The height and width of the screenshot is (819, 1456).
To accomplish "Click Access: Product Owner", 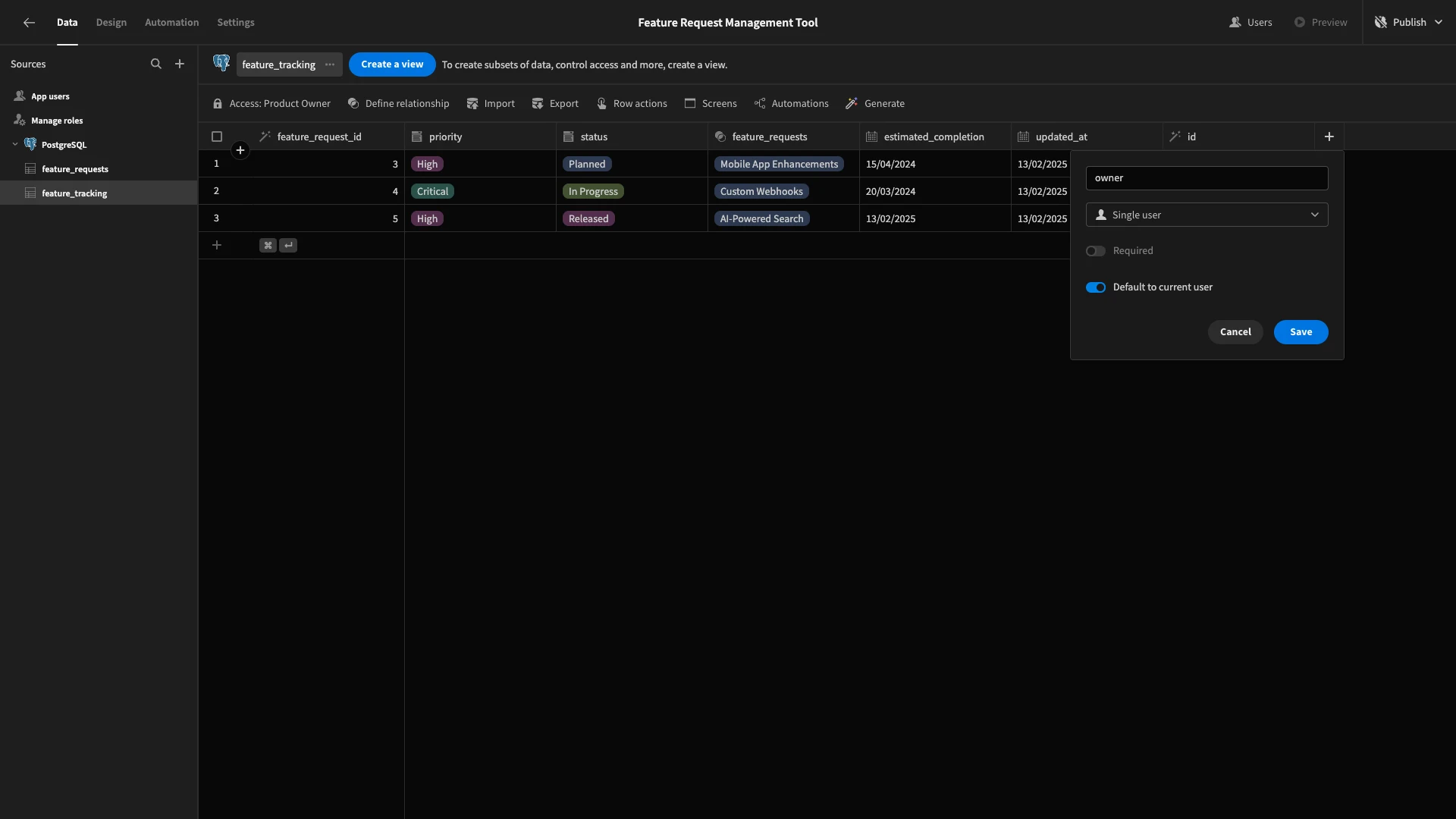I will pos(271,104).
